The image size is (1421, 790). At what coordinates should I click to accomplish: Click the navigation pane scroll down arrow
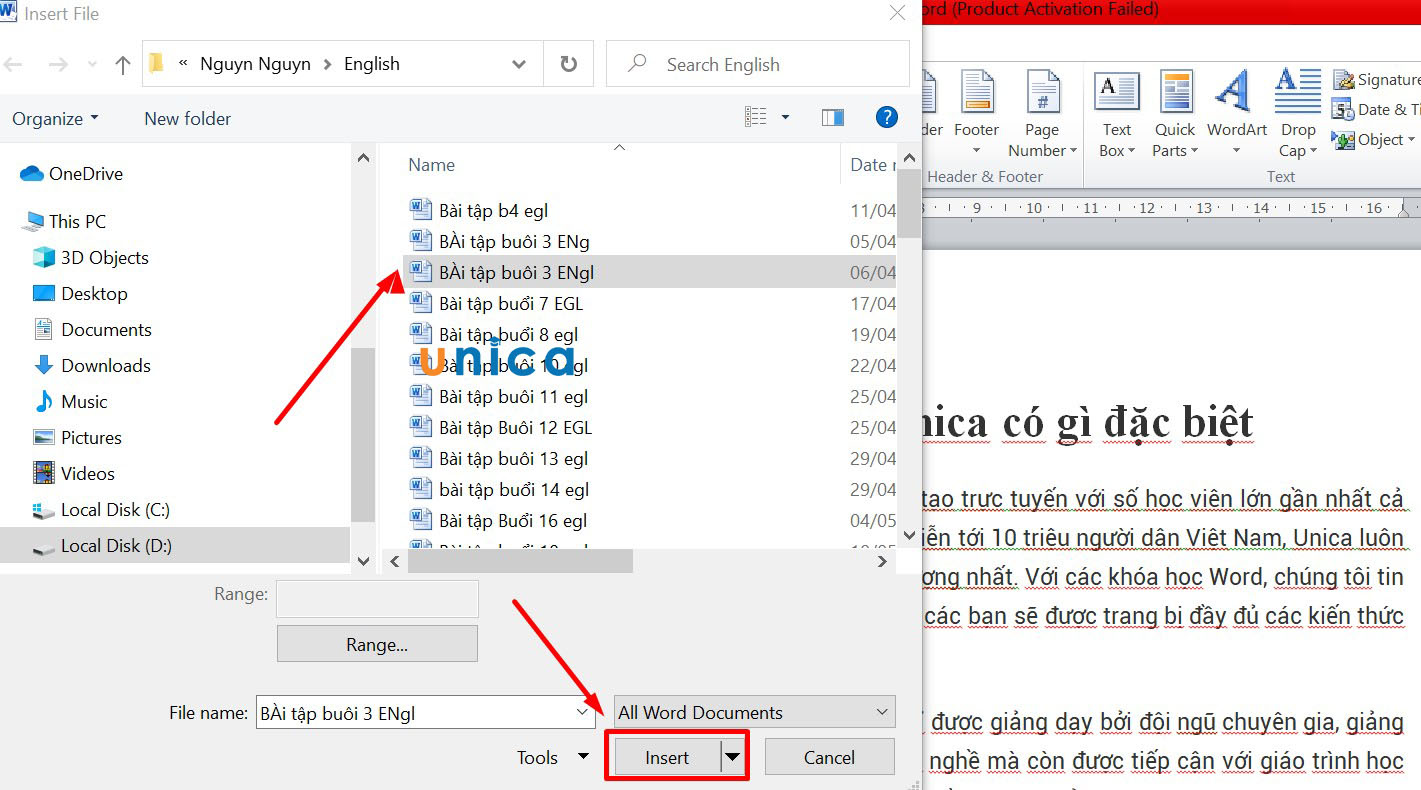(364, 561)
